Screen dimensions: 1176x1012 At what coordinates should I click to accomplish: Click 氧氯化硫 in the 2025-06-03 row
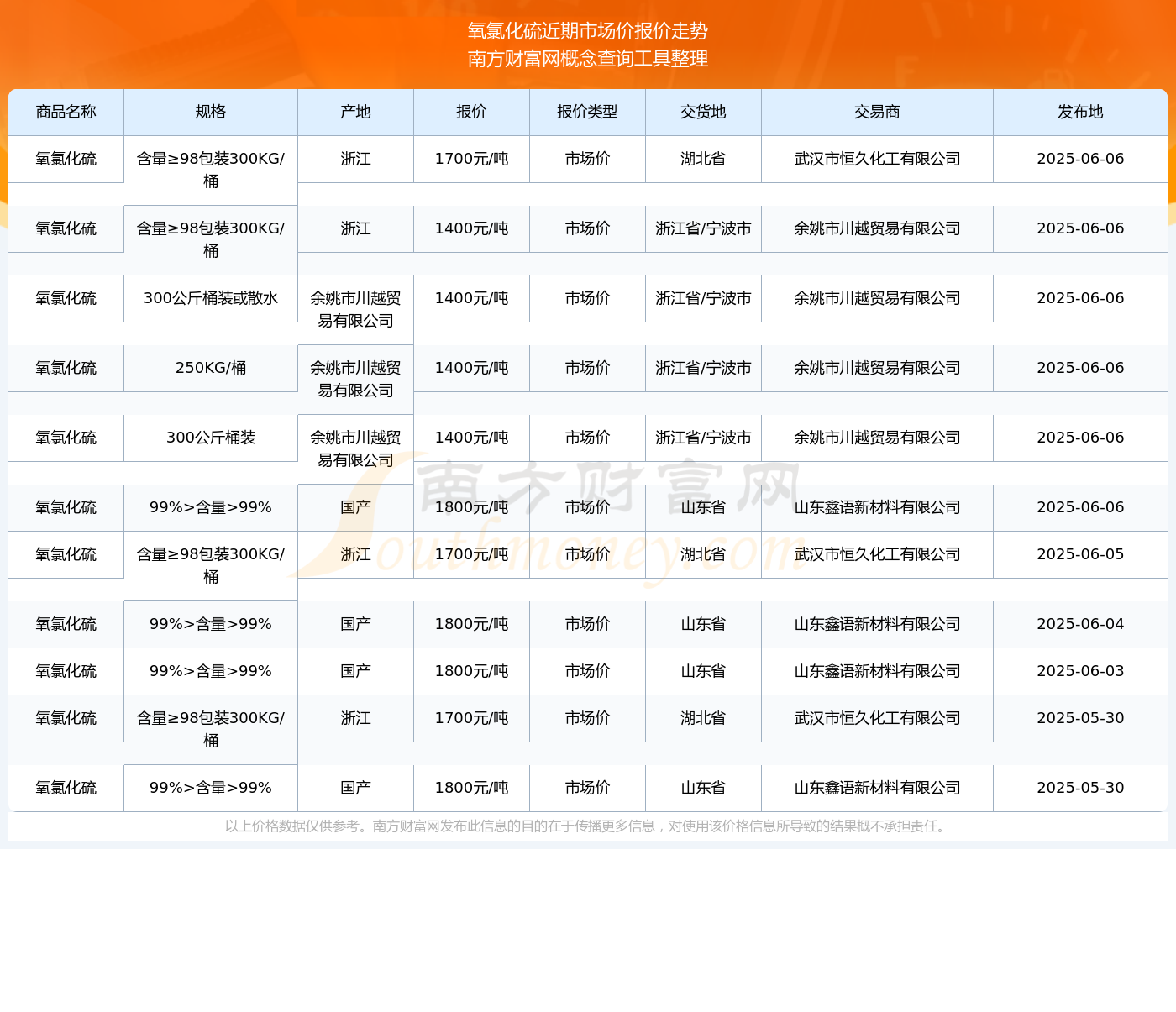click(66, 671)
